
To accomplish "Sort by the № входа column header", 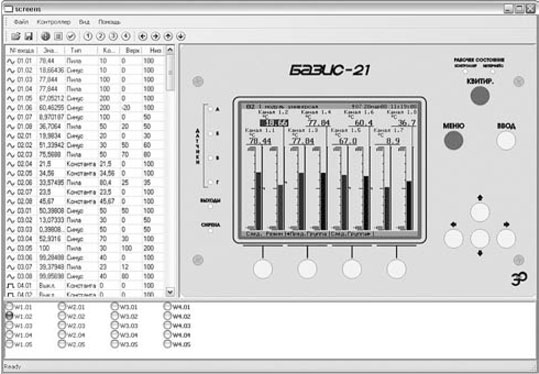I will (21, 51).
